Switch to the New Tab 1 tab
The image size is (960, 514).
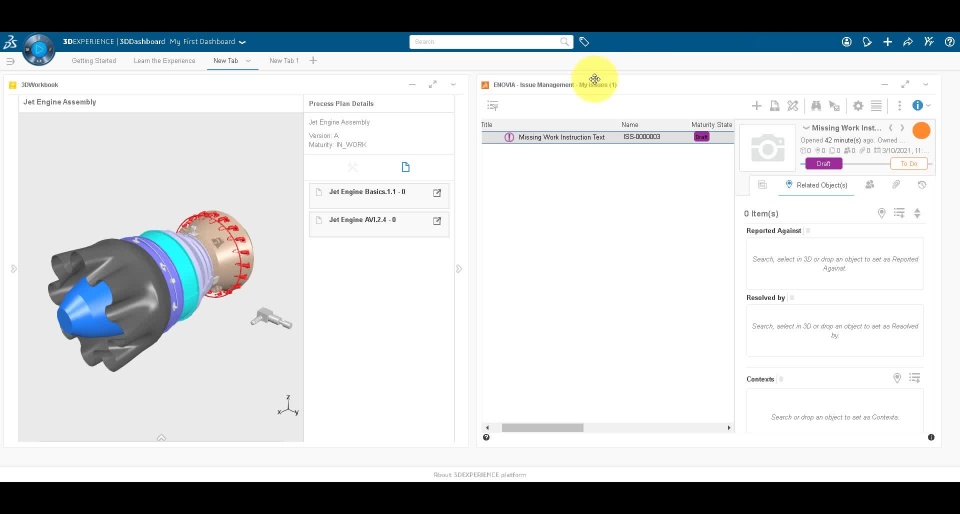(284, 61)
